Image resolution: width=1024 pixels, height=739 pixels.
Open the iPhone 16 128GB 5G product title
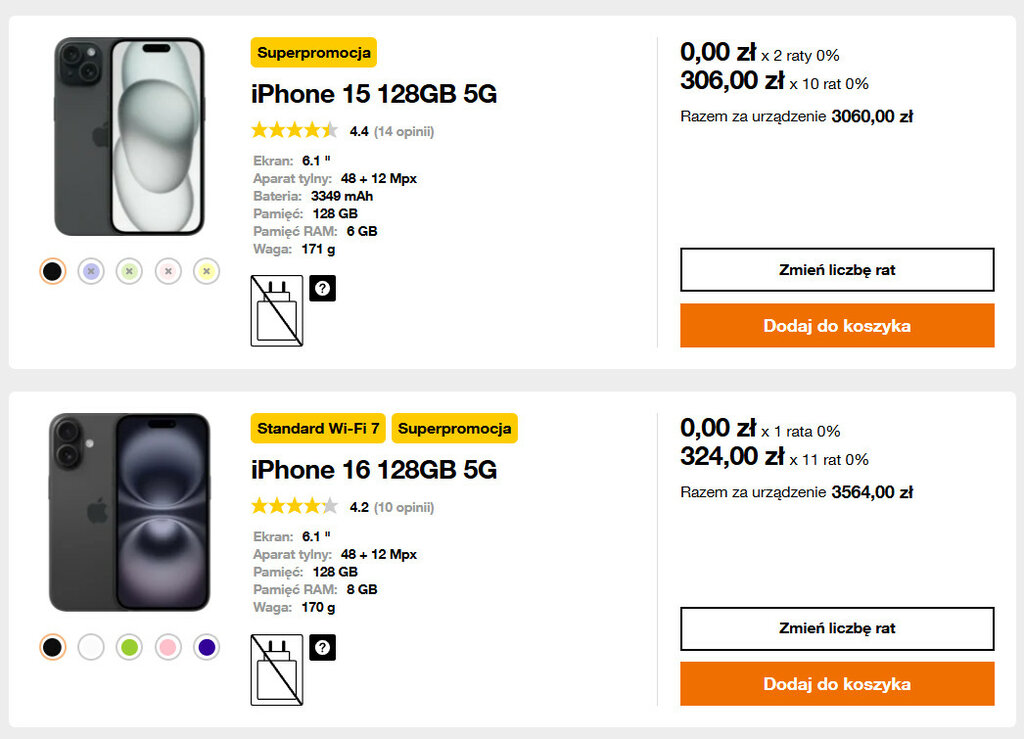(x=374, y=470)
